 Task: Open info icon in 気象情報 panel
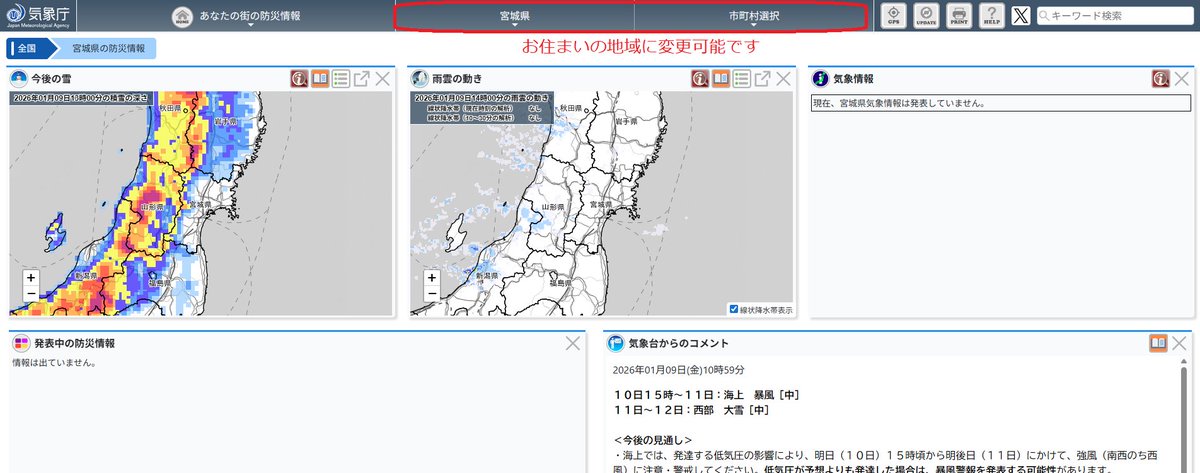pyautogui.click(x=1161, y=78)
